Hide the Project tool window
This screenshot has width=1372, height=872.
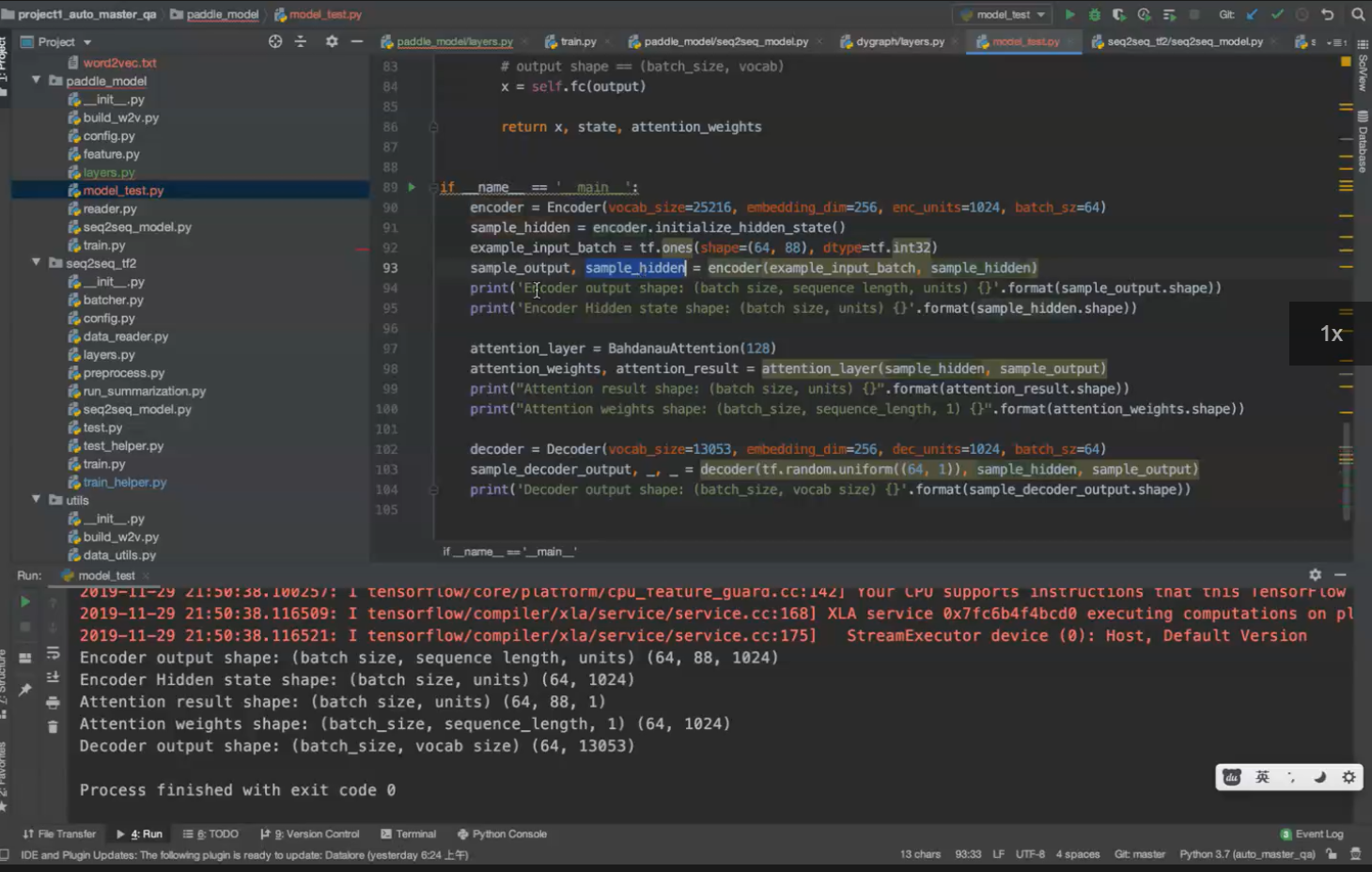(x=357, y=41)
